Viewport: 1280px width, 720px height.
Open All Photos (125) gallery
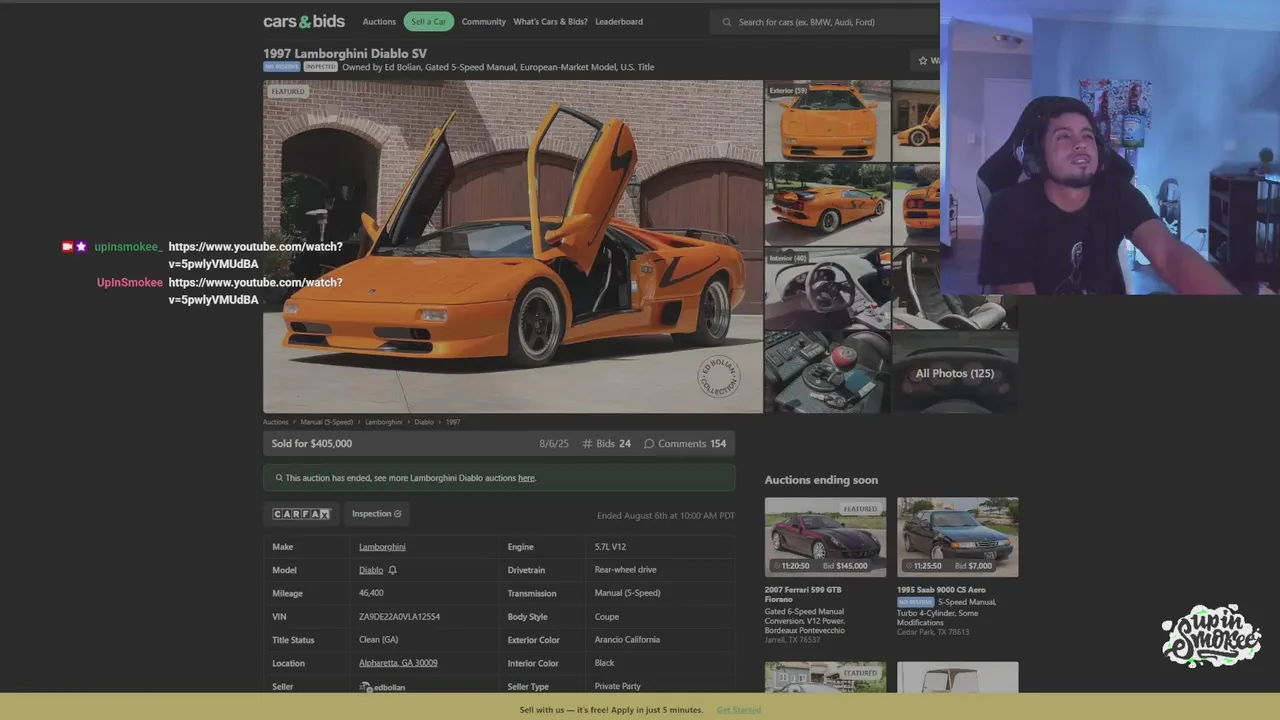(955, 373)
